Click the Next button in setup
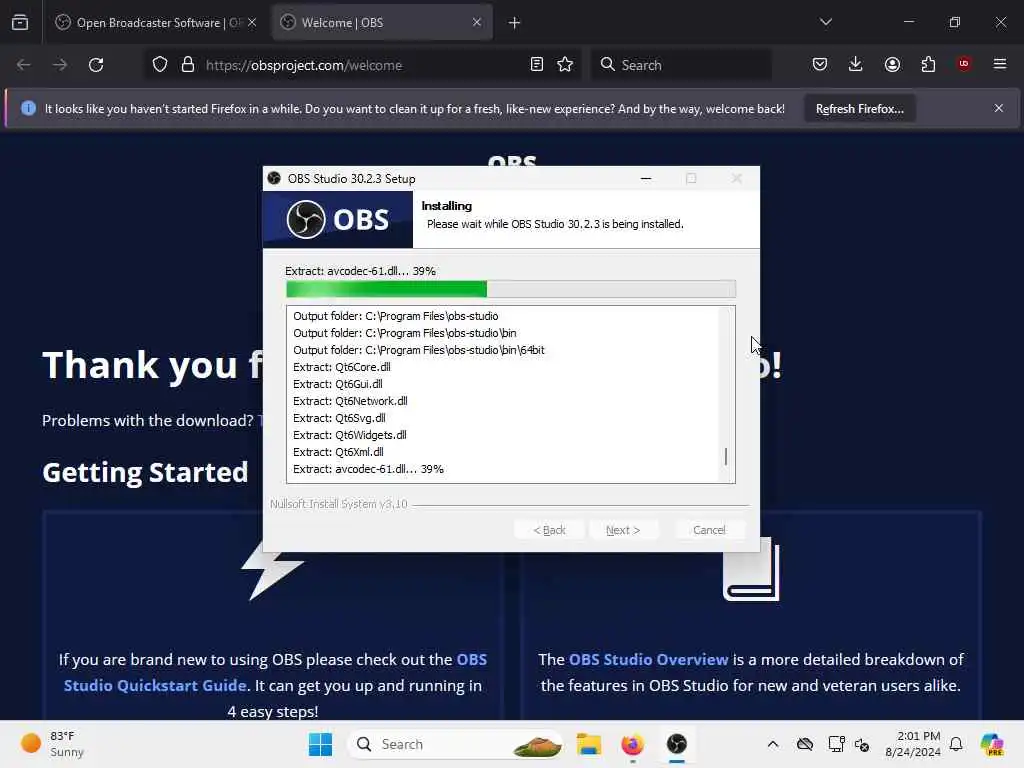Screen dimensions: 1024x768 [623, 530]
